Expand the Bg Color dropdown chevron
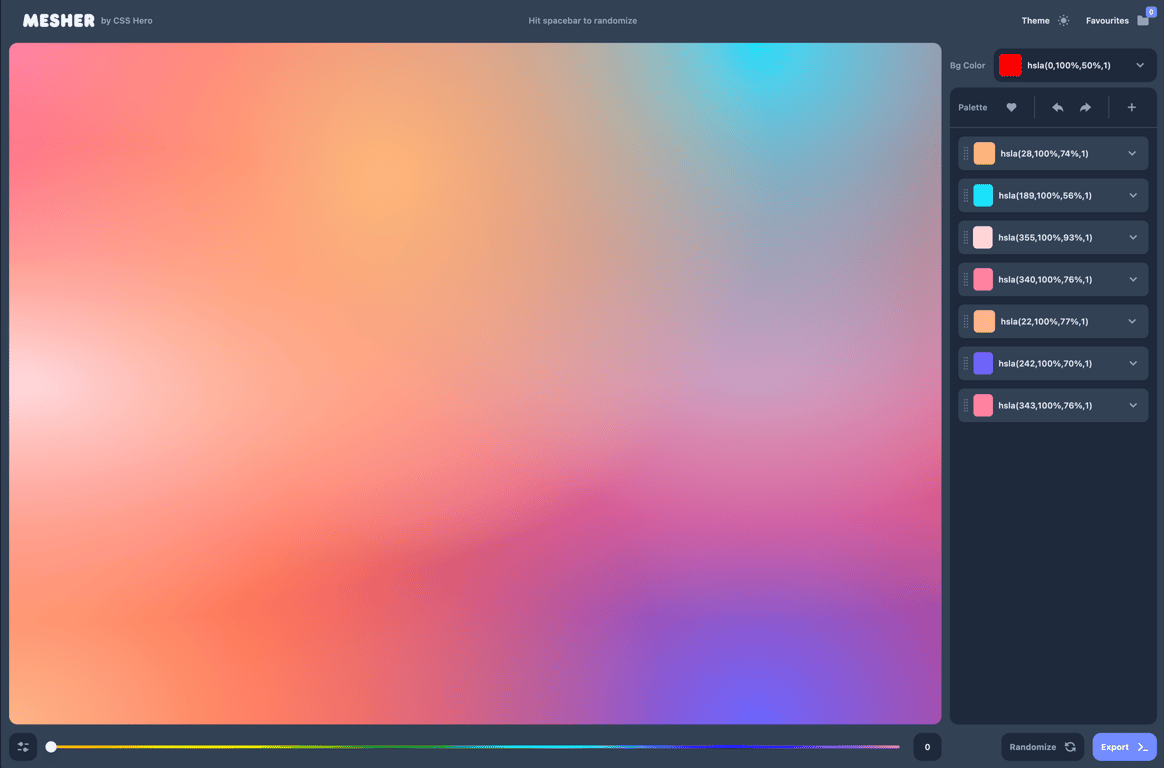 [x=1140, y=65]
